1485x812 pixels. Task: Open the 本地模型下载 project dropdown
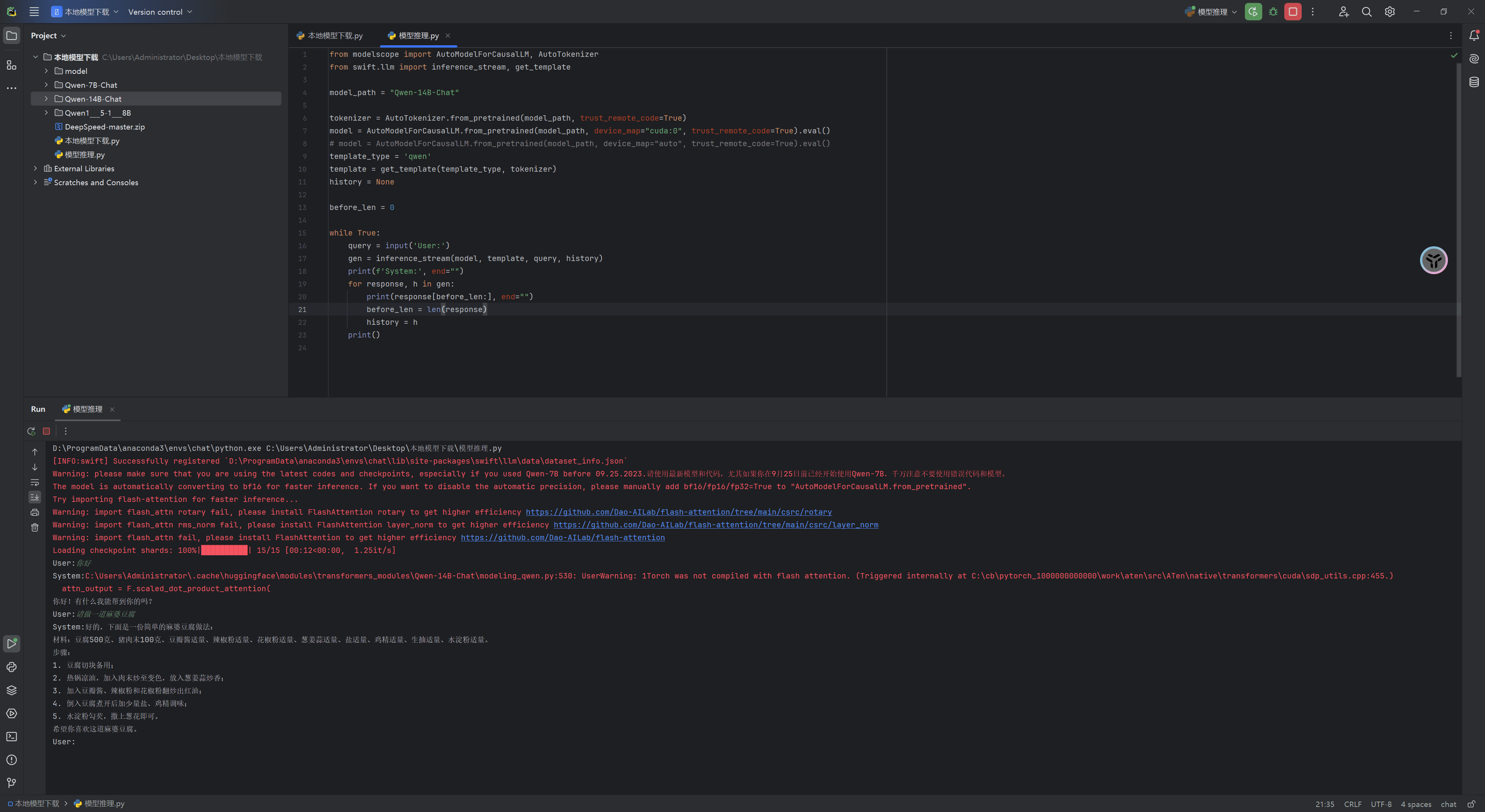click(85, 12)
